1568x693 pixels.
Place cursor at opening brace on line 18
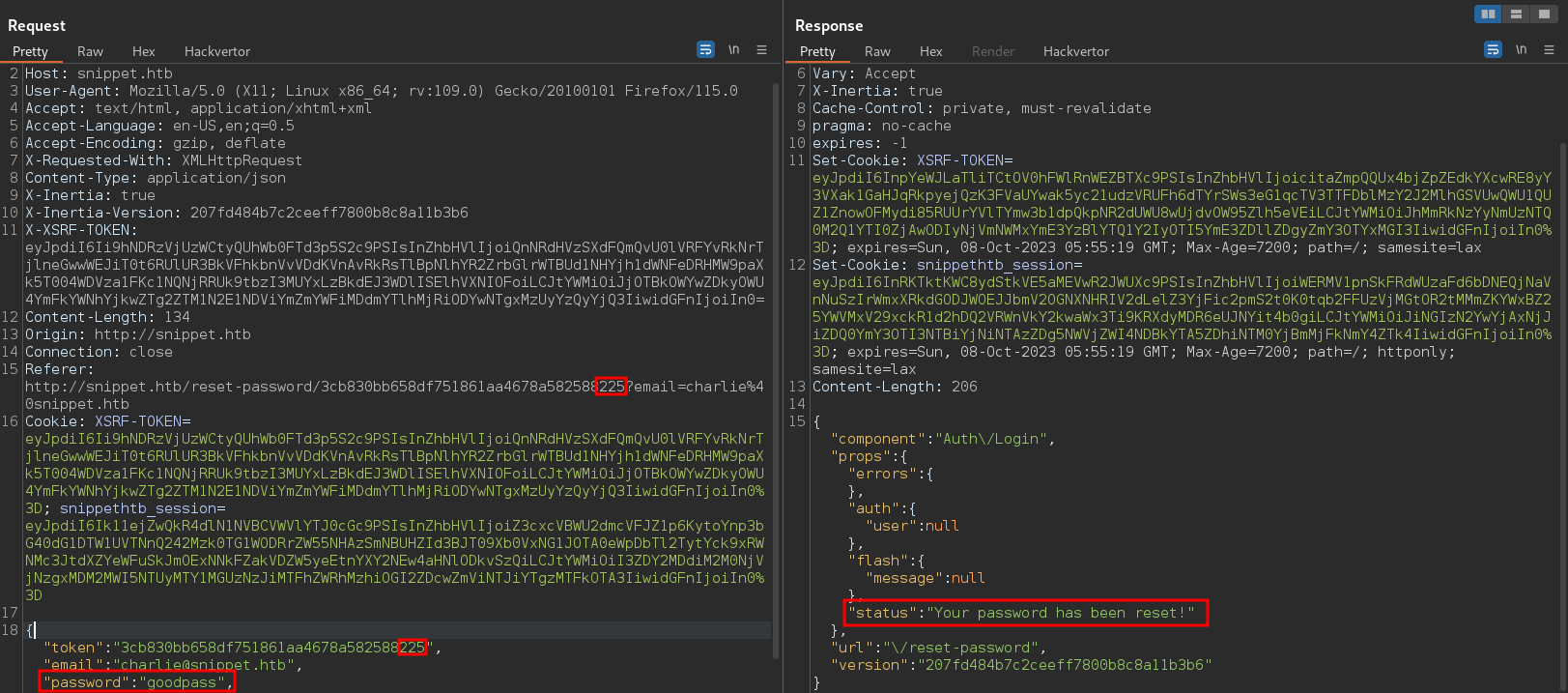point(30,630)
